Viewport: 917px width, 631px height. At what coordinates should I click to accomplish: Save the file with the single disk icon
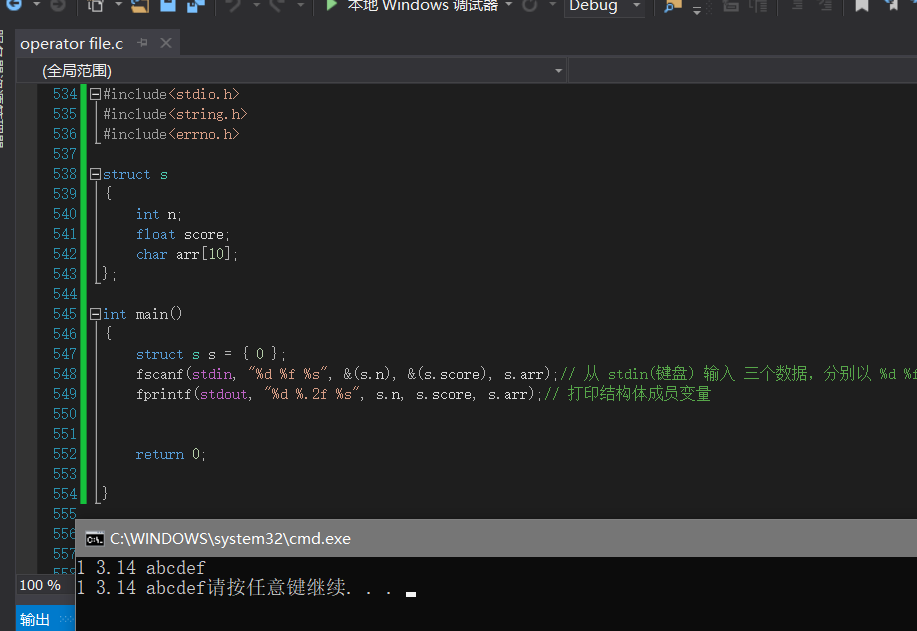pyautogui.click(x=168, y=5)
